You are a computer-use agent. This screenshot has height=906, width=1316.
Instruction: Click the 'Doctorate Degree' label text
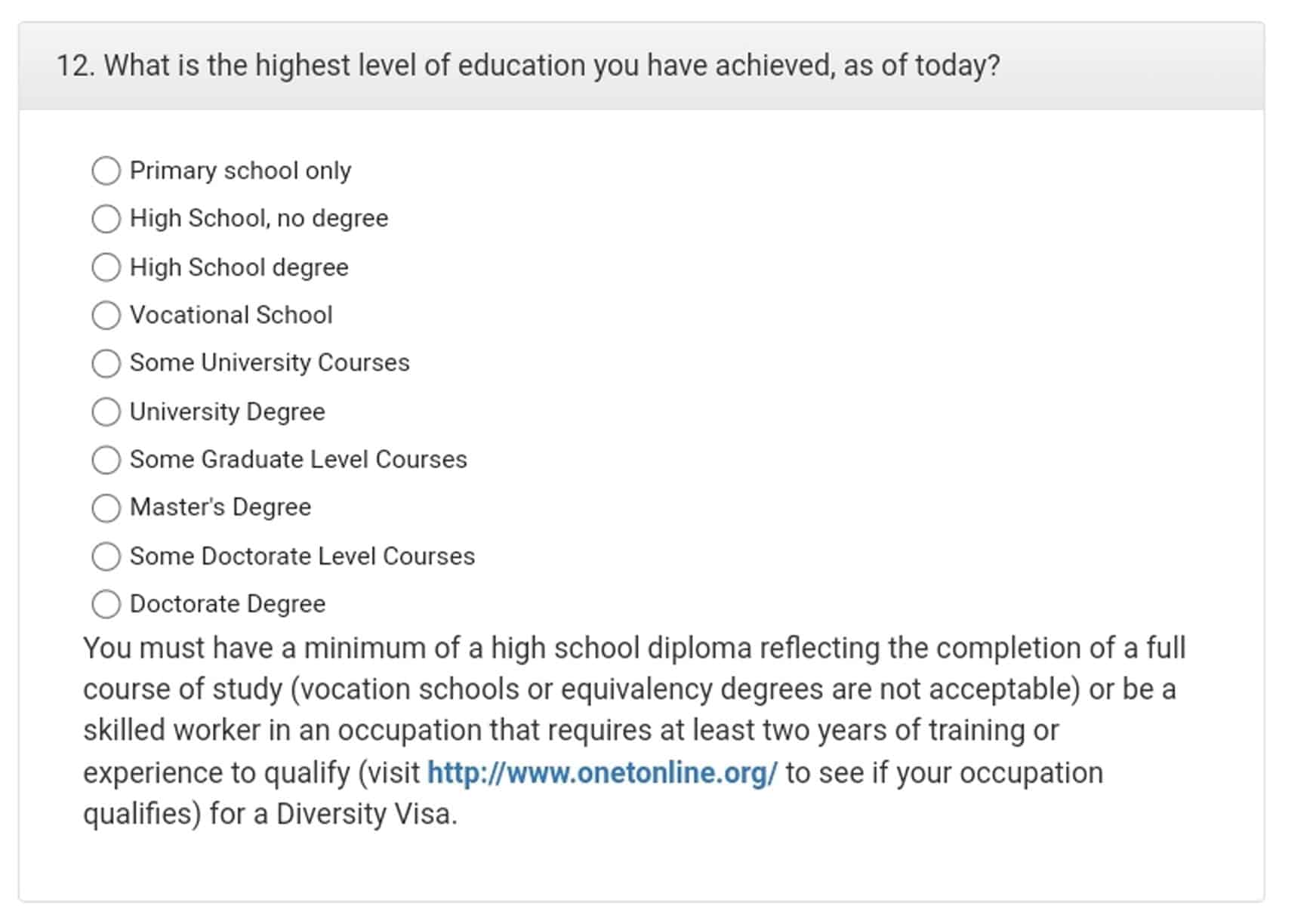[227, 604]
